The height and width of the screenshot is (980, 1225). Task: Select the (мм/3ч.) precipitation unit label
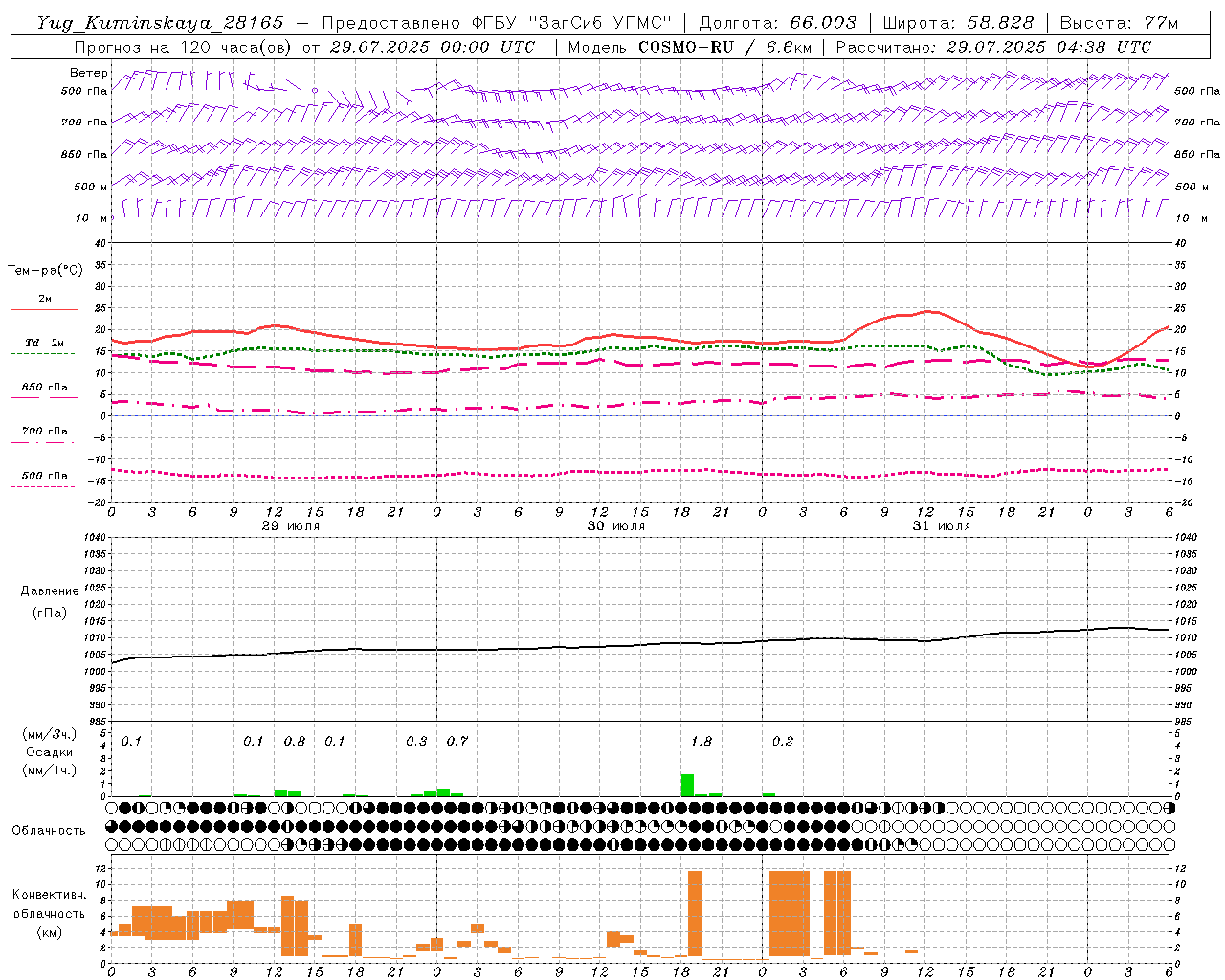(49, 734)
